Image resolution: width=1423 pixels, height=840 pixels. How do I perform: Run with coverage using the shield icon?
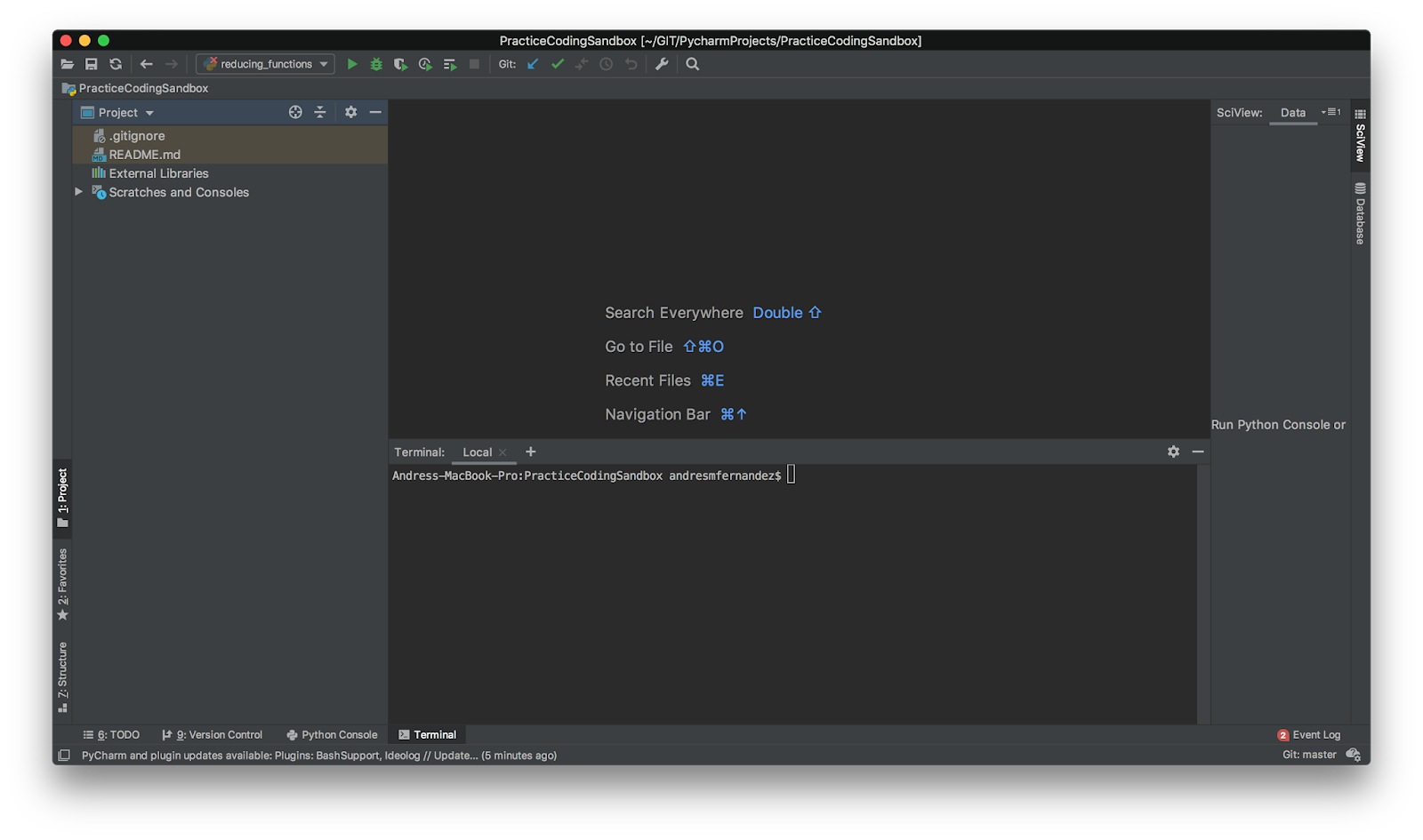point(400,63)
